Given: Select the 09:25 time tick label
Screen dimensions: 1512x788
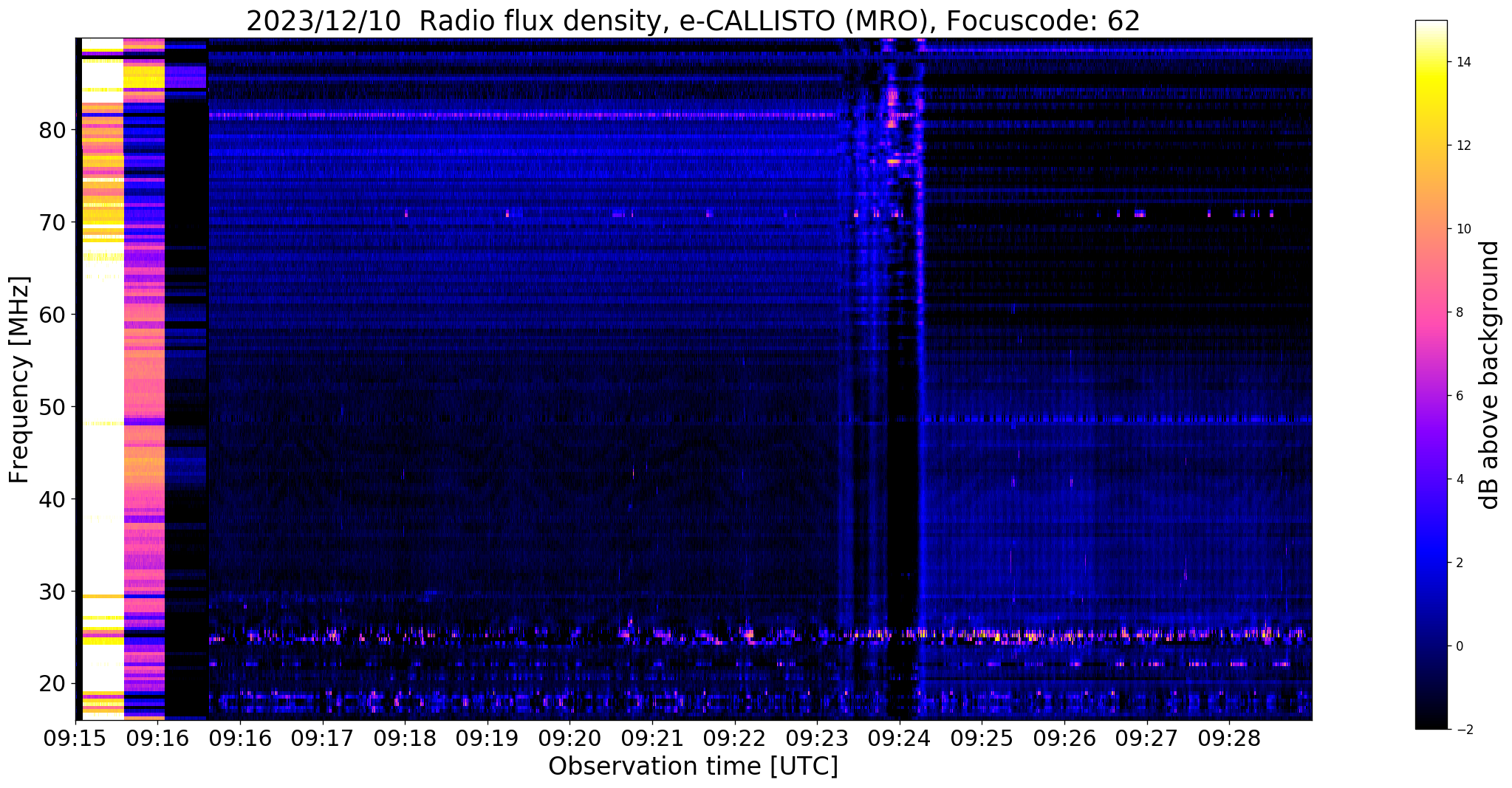Looking at the screenshot, I should 982,739.
